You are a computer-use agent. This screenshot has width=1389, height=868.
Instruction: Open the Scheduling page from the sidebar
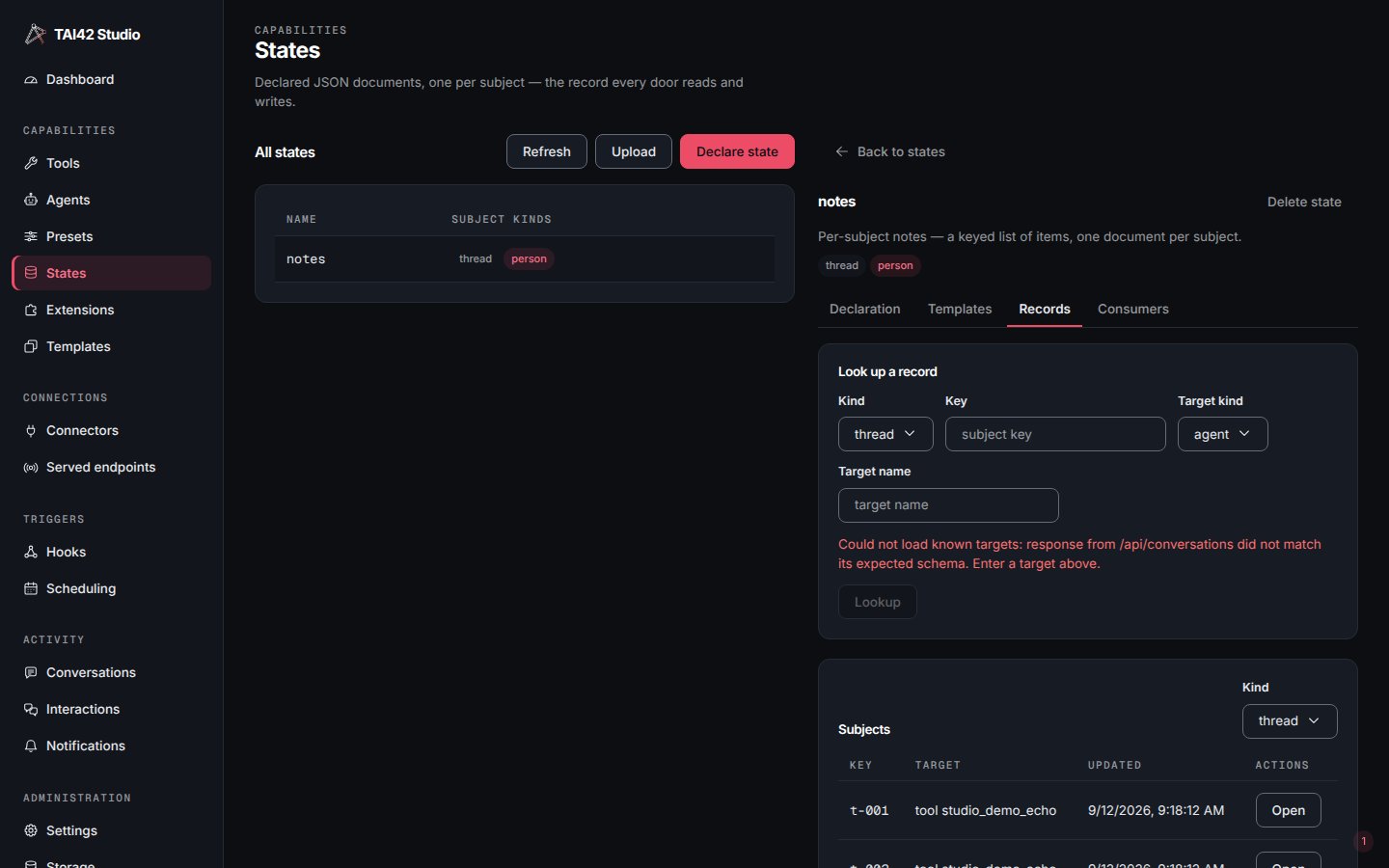[112, 589]
